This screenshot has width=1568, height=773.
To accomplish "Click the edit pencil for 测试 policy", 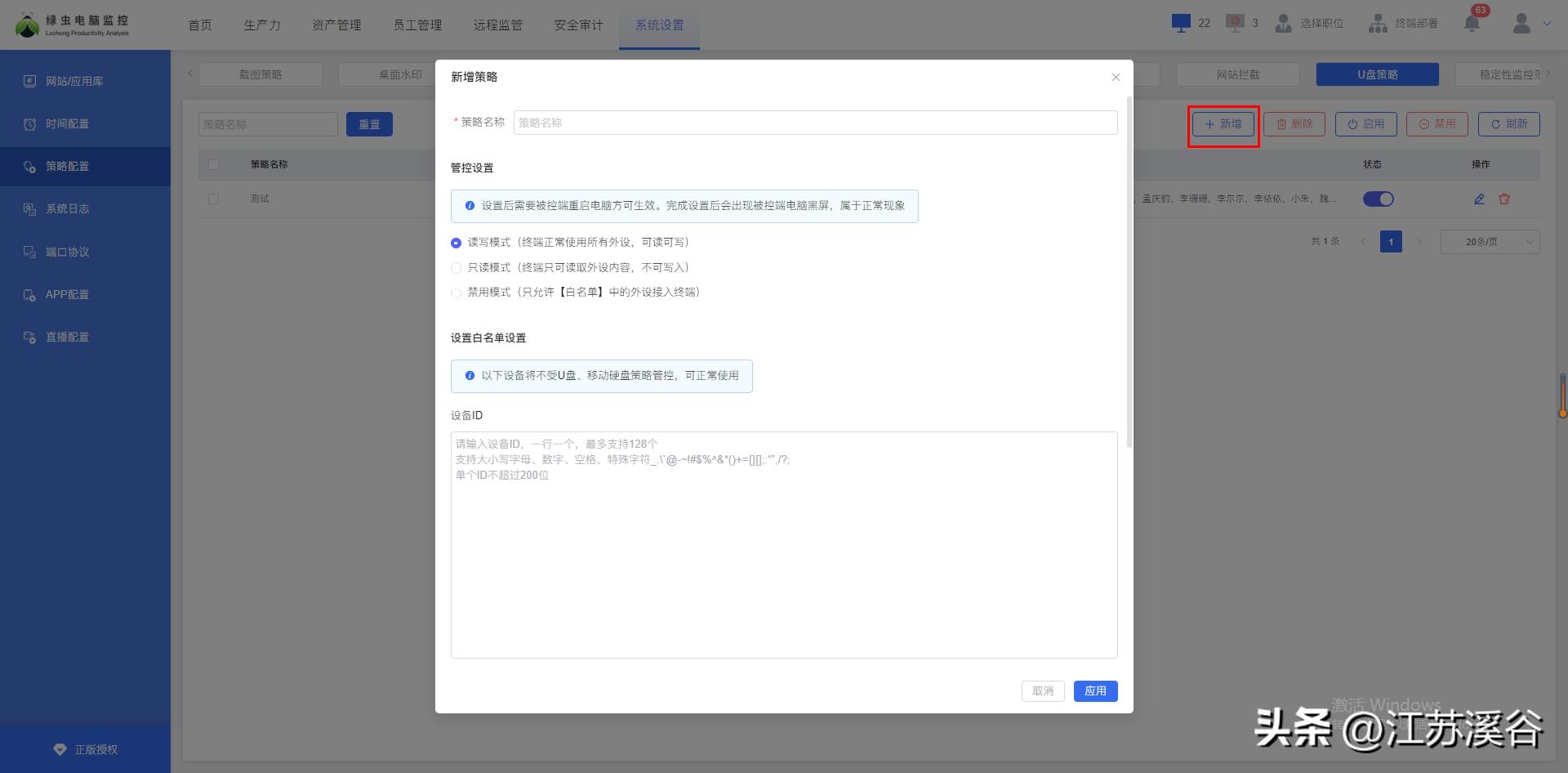I will coord(1478,199).
